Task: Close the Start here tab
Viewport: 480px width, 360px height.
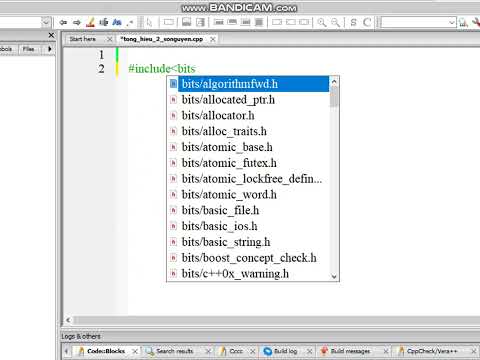Action: click(109, 39)
